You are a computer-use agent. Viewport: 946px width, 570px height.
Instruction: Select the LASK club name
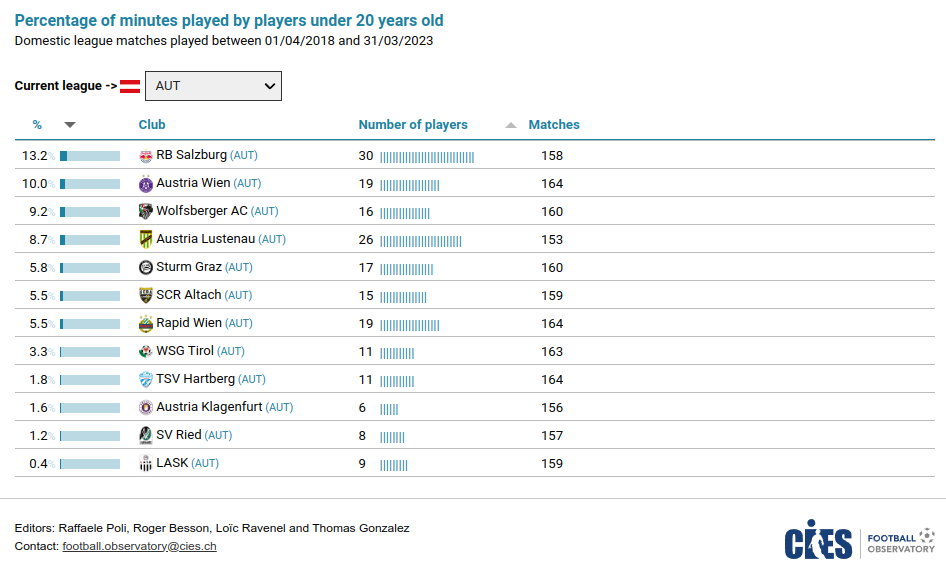172,463
